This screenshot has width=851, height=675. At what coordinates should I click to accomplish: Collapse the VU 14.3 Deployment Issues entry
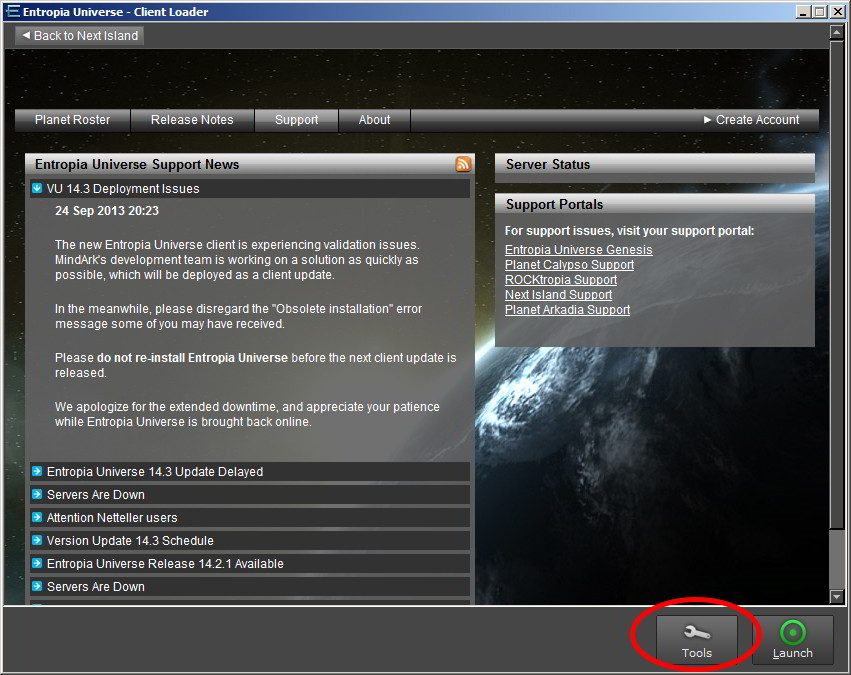[37, 188]
